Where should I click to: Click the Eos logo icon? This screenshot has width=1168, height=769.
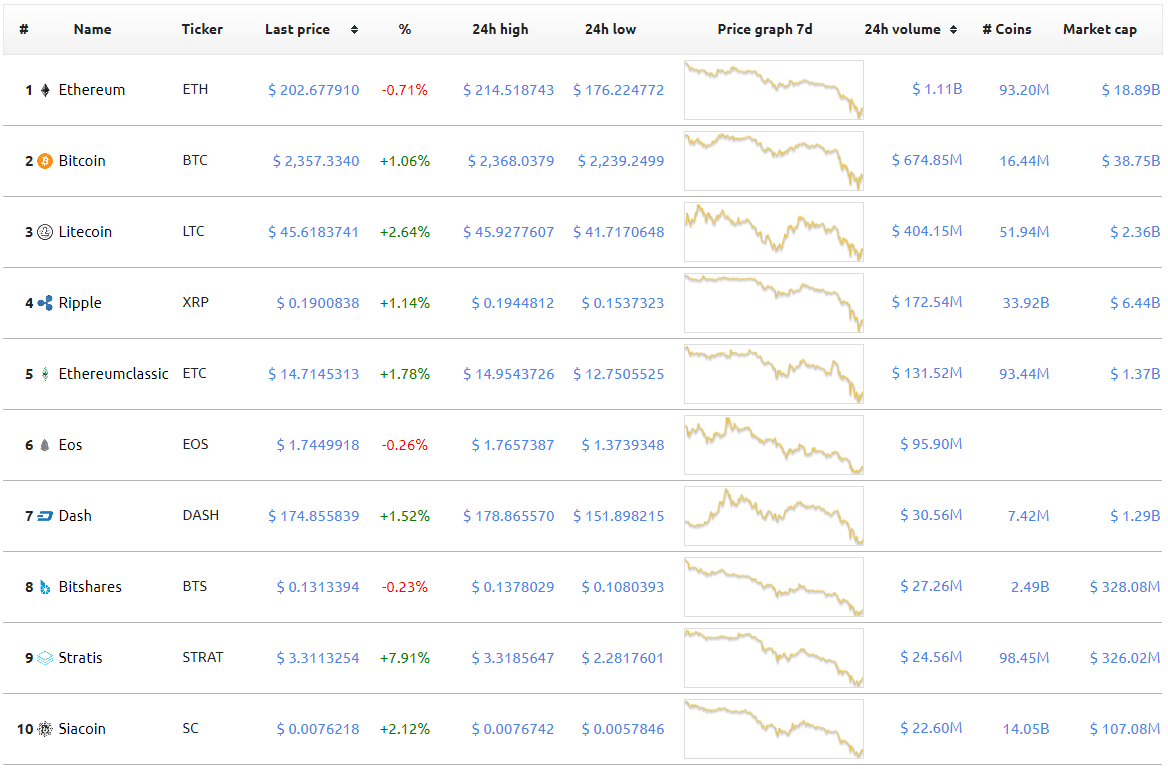[45, 445]
